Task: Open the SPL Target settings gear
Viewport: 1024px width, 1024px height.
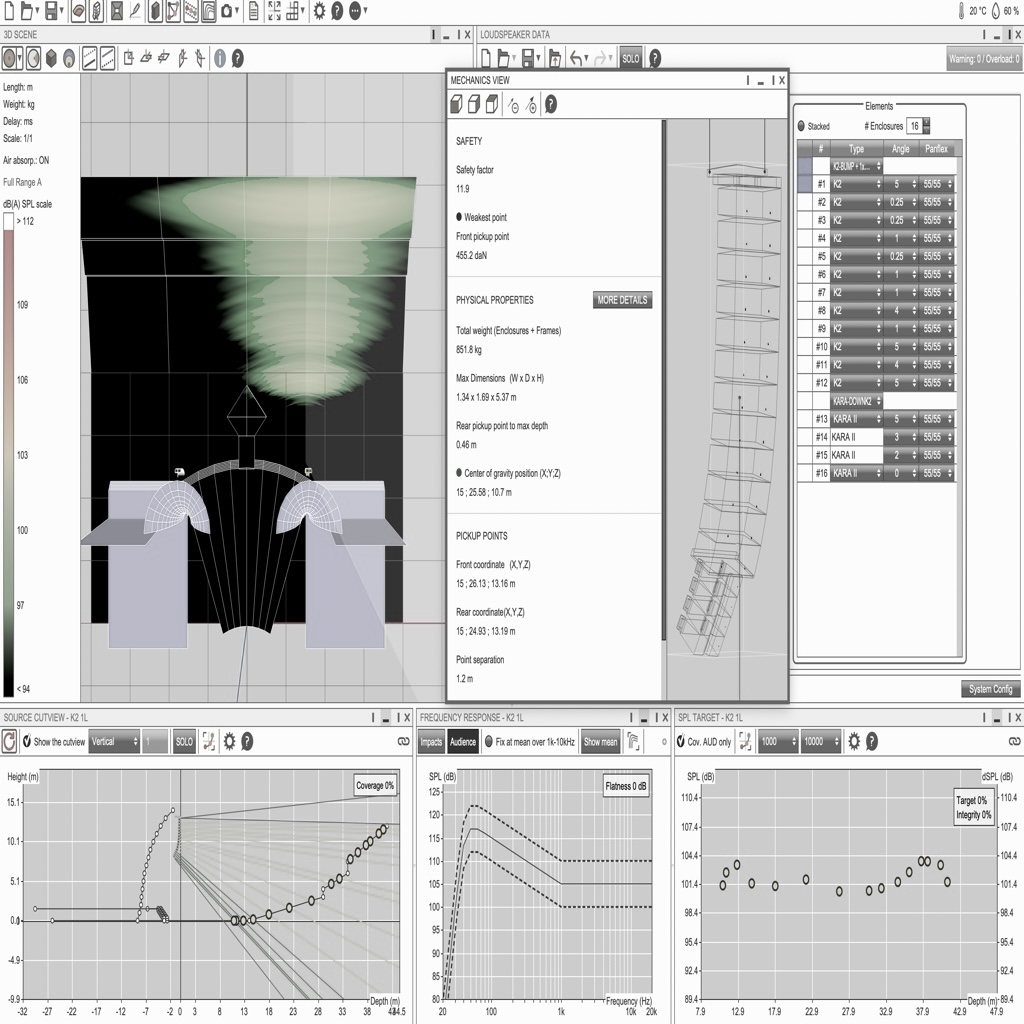Action: point(854,741)
